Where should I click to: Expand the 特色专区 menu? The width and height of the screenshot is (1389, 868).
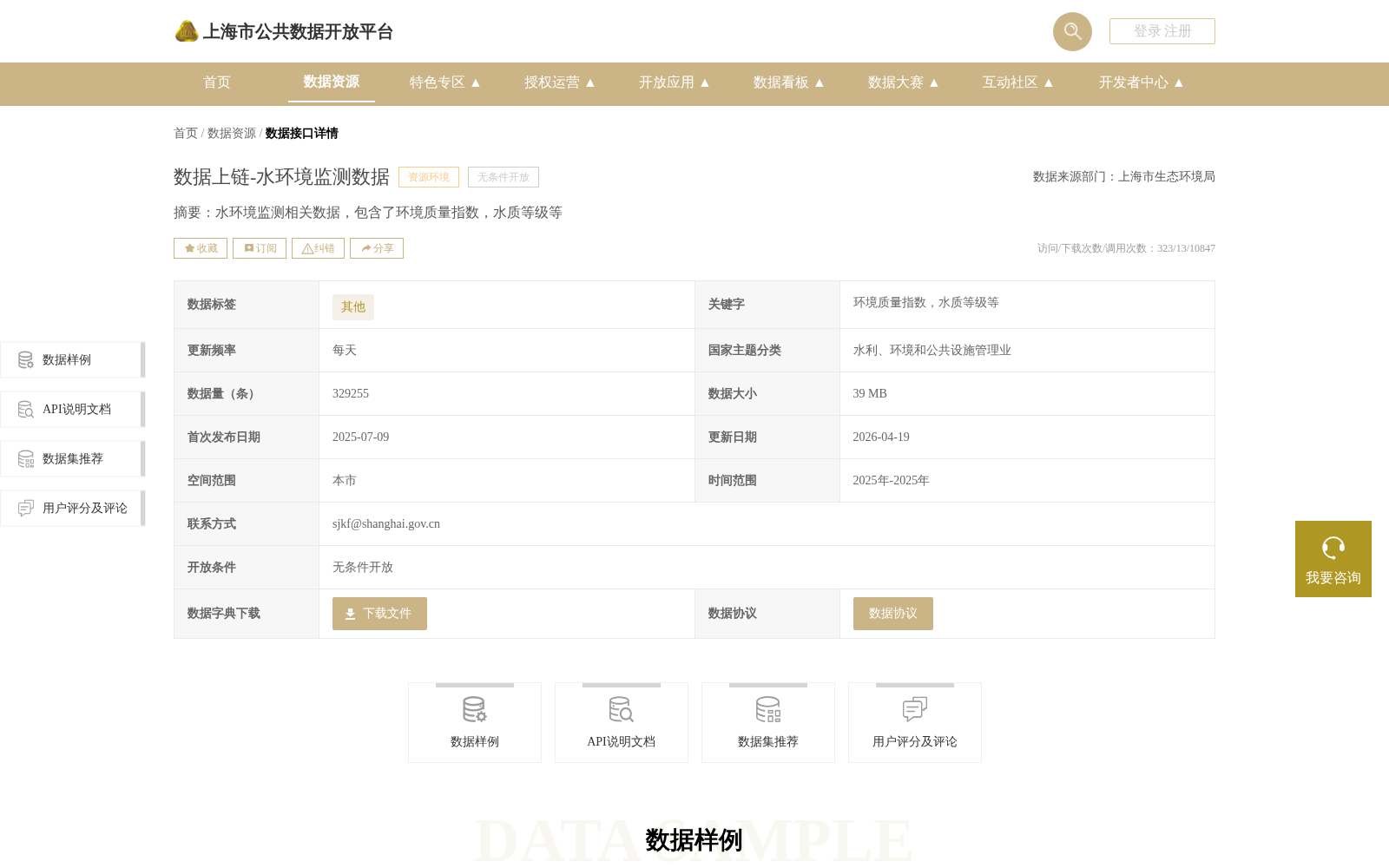pyautogui.click(x=445, y=82)
